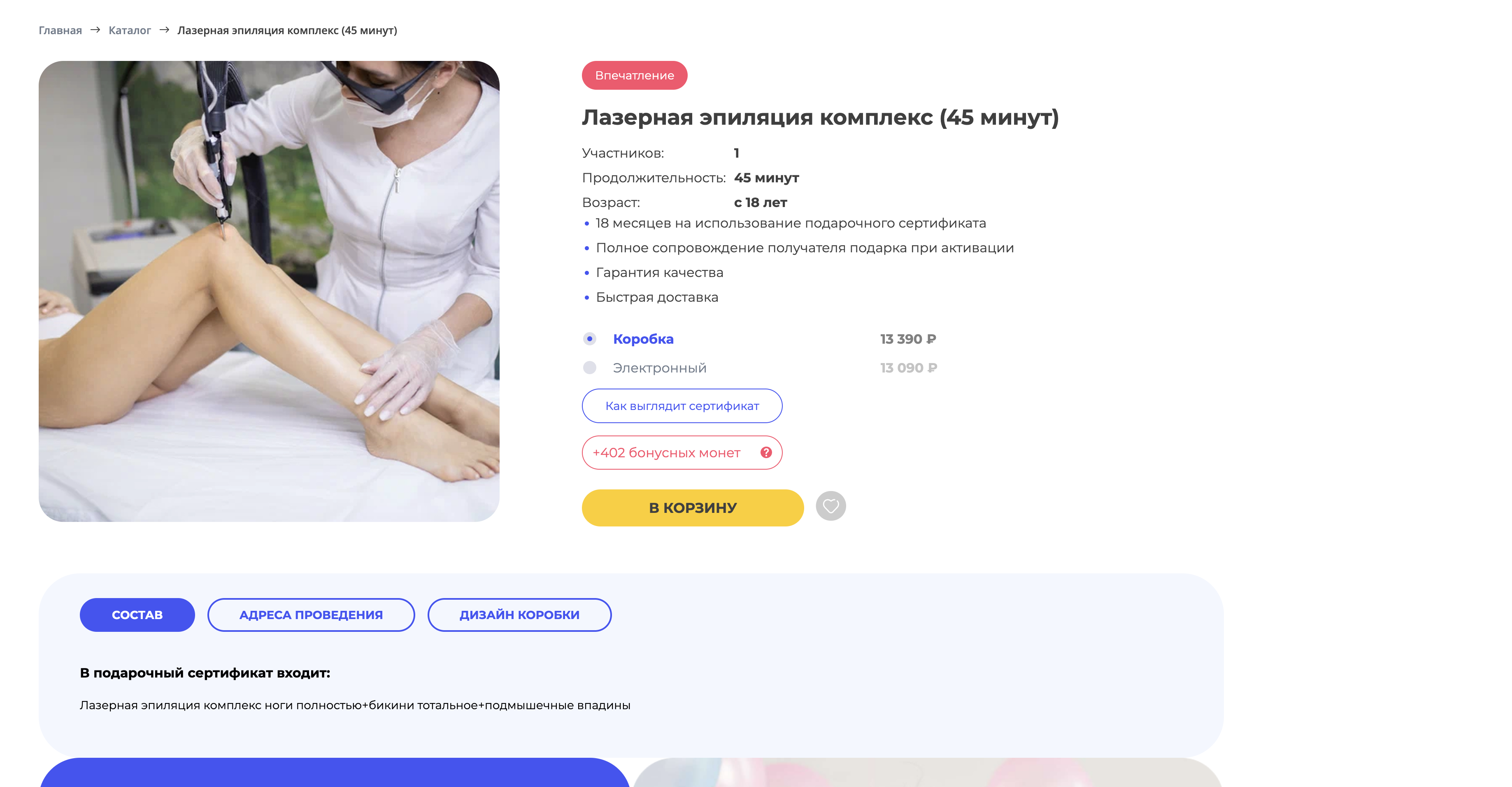Click the Коробка label text
This screenshot has height=787, width=1512.
(x=643, y=339)
